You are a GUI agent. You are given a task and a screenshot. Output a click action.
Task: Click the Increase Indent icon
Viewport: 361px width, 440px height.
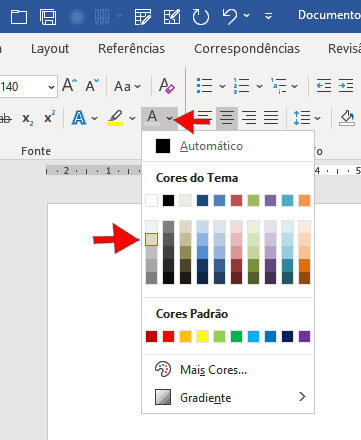click(346, 86)
